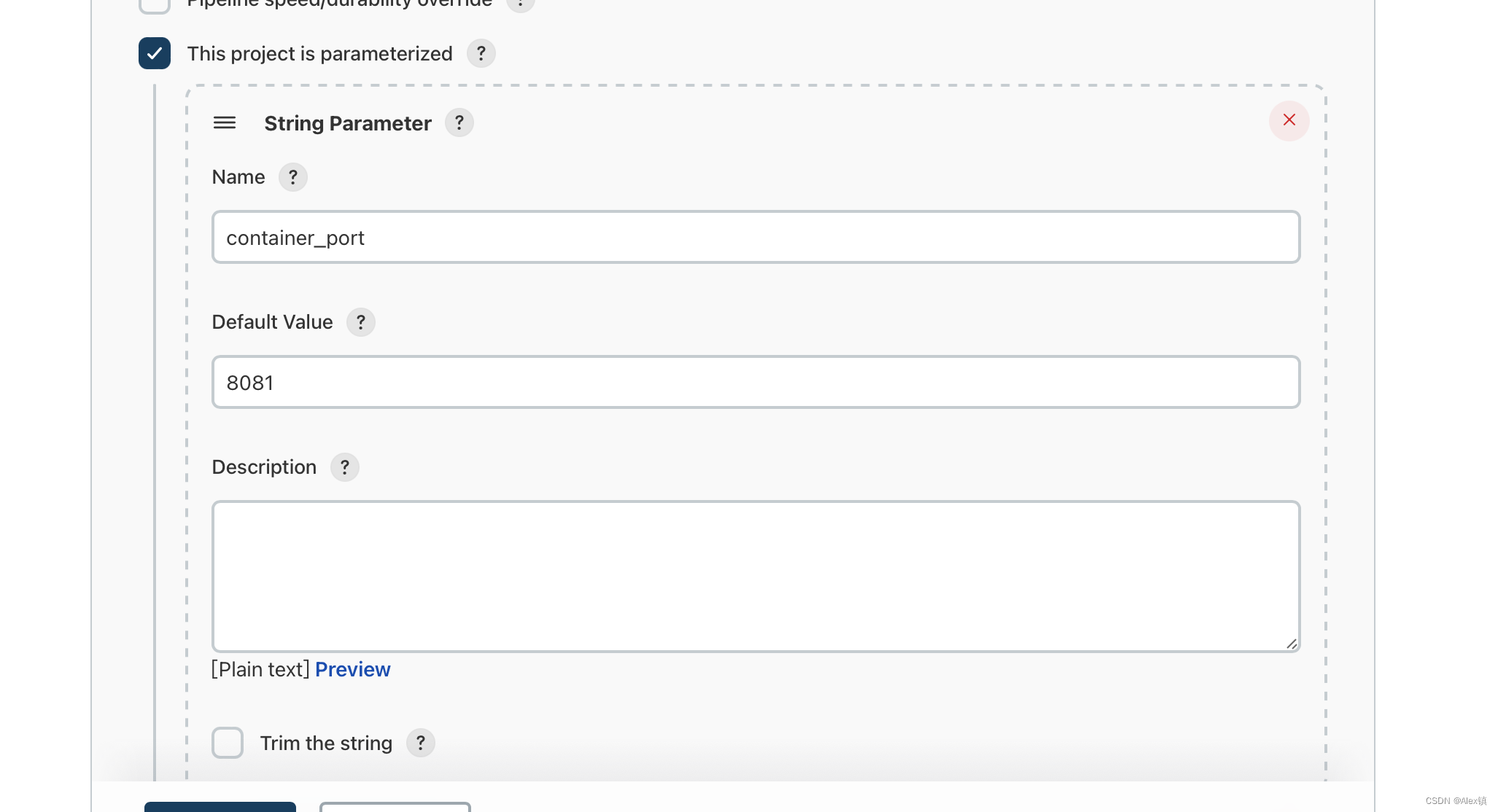Click the 'Trim the string' label
This screenshot has height=812, width=1498.
click(326, 743)
